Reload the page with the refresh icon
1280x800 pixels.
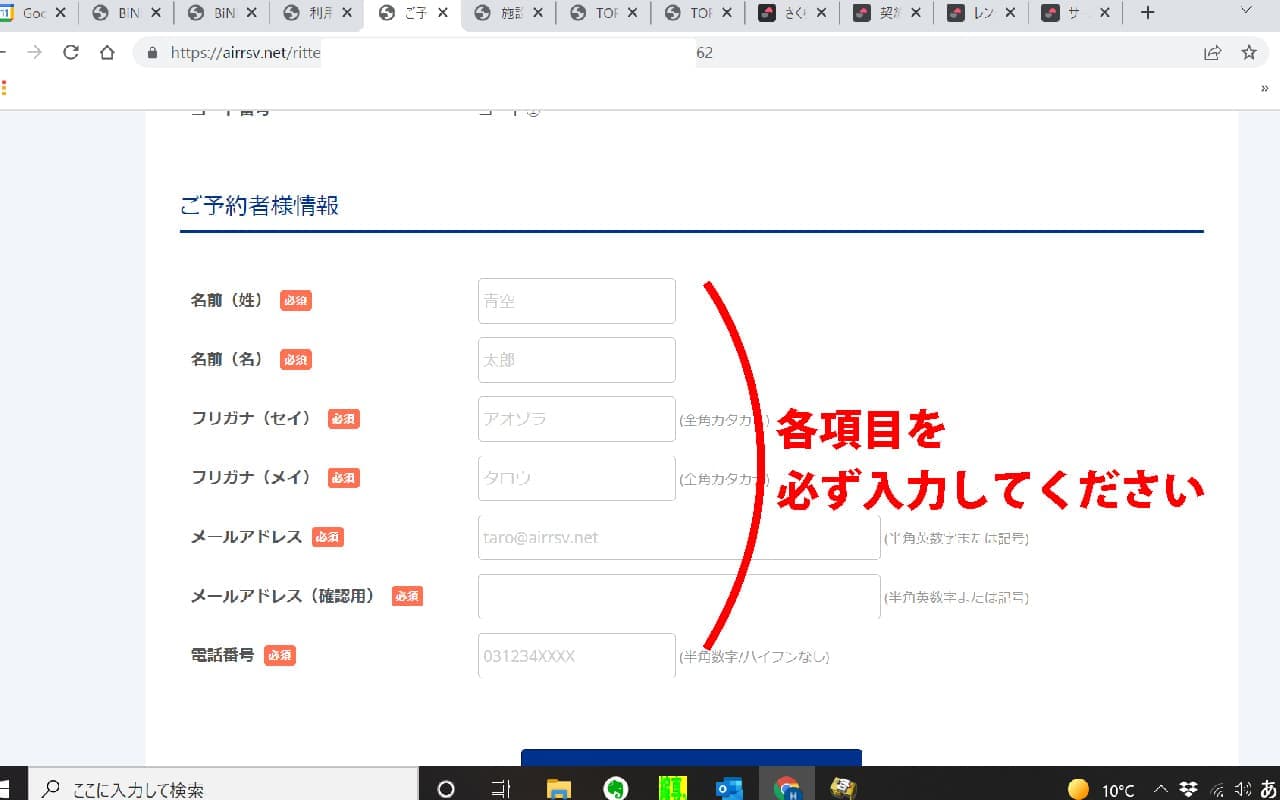click(71, 53)
